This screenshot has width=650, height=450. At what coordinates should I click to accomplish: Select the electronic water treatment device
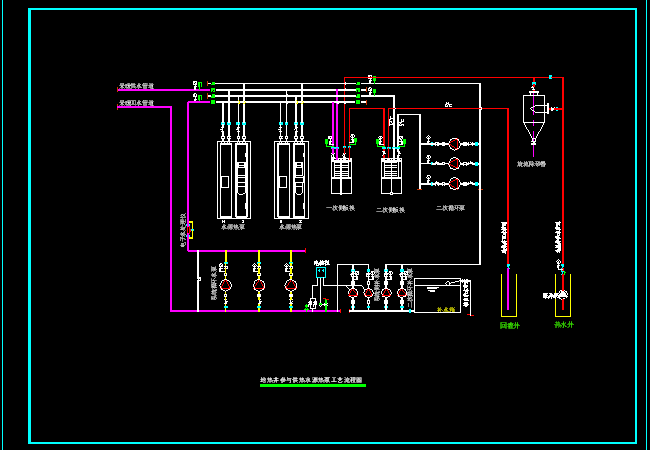pos(185,230)
